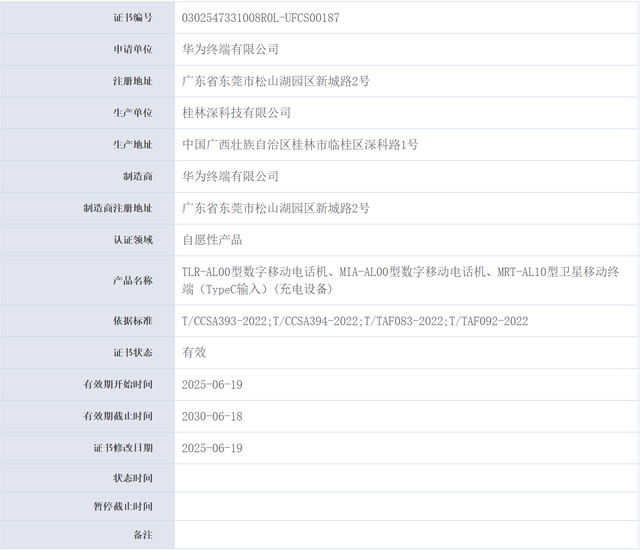Click the 制造商 label cell
The image size is (640, 550).
pyautogui.click(x=87, y=177)
